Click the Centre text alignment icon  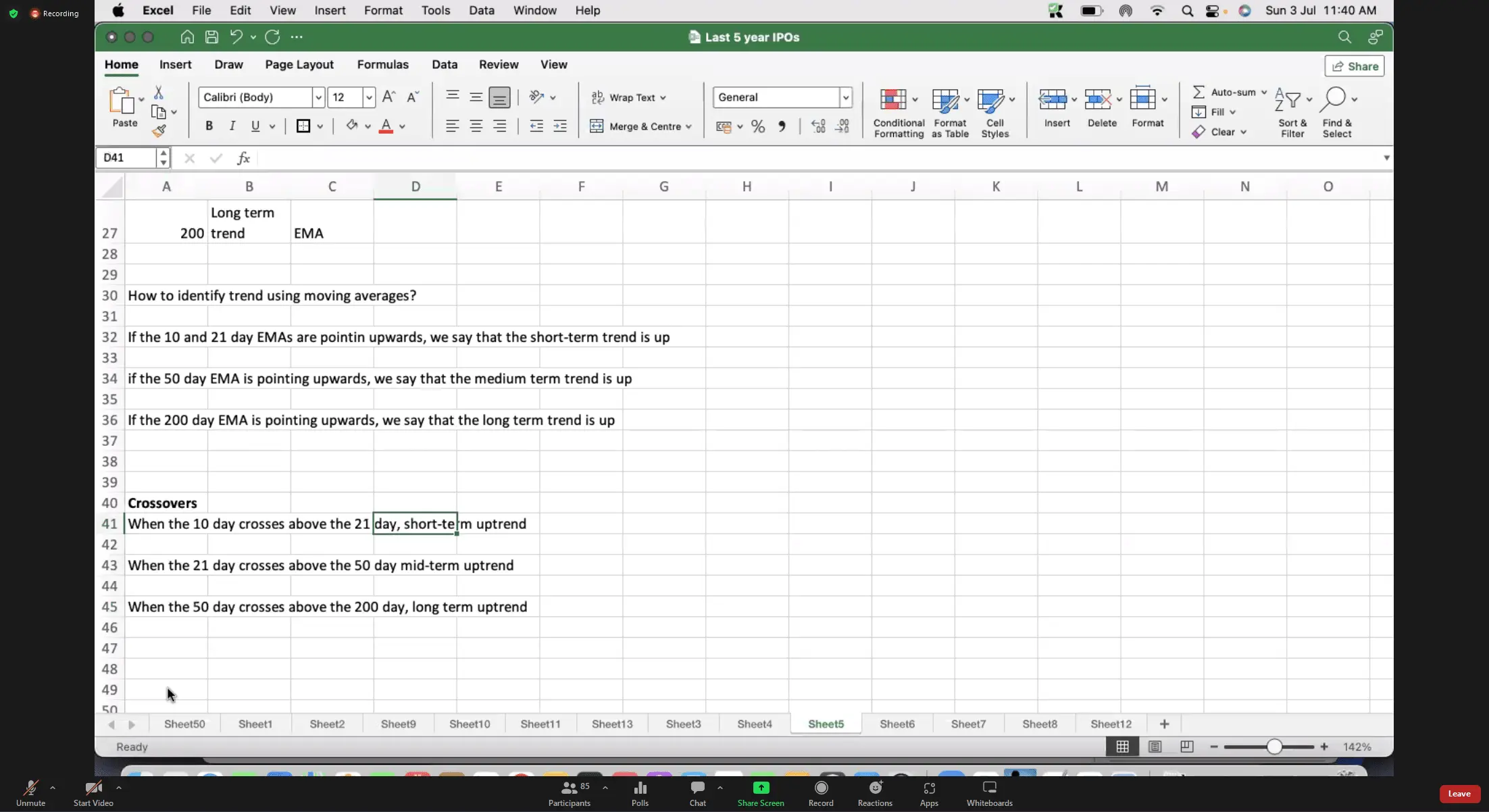coord(476,126)
